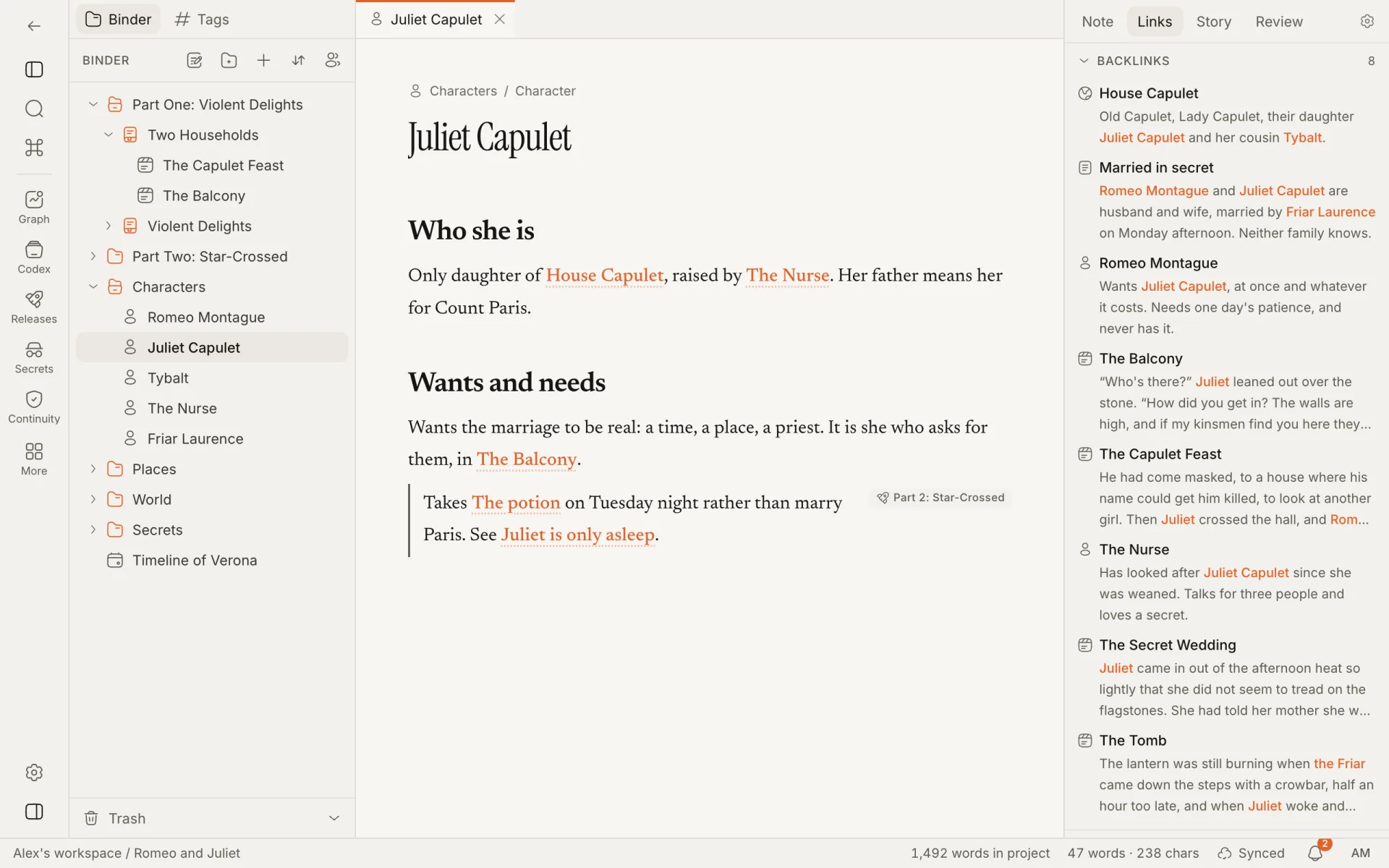The image size is (1389, 868).
Task: Open the Secrets section
Action: click(34, 357)
